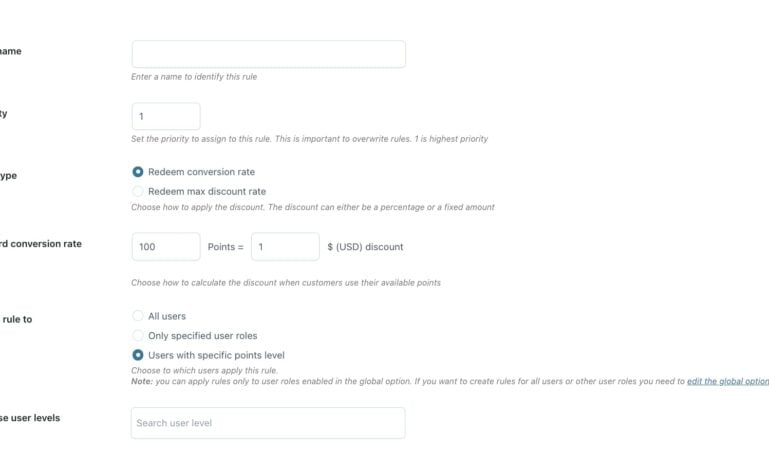Click the "Only specified user roles" label text

coord(203,335)
